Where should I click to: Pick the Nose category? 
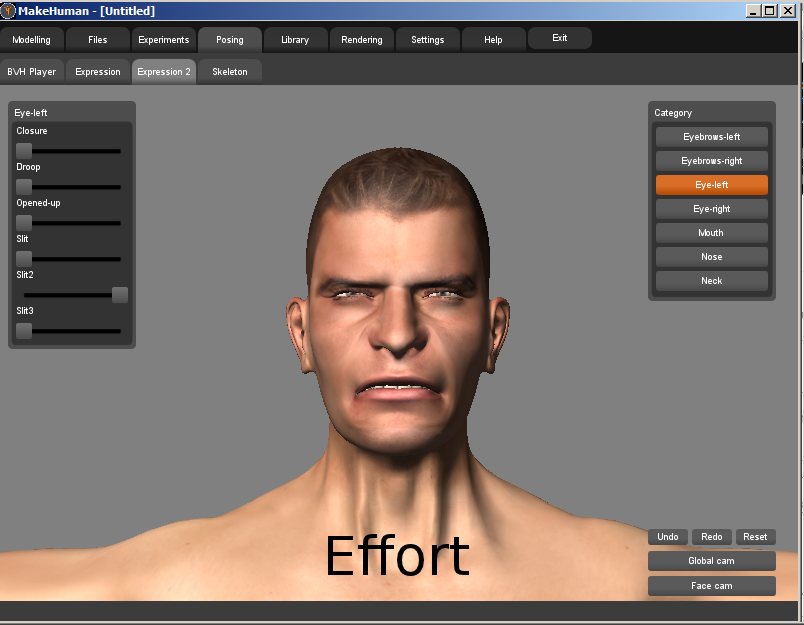pos(711,257)
